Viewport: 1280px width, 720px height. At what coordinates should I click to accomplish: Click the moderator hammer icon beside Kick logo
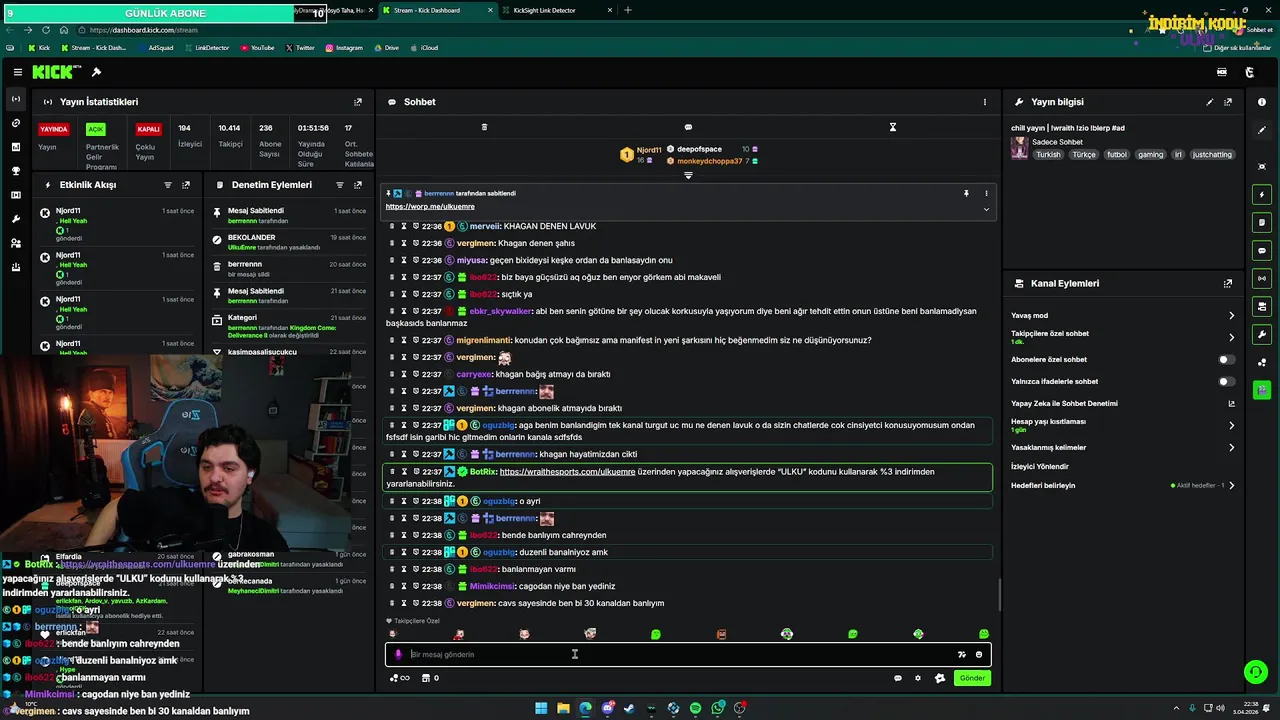[96, 72]
